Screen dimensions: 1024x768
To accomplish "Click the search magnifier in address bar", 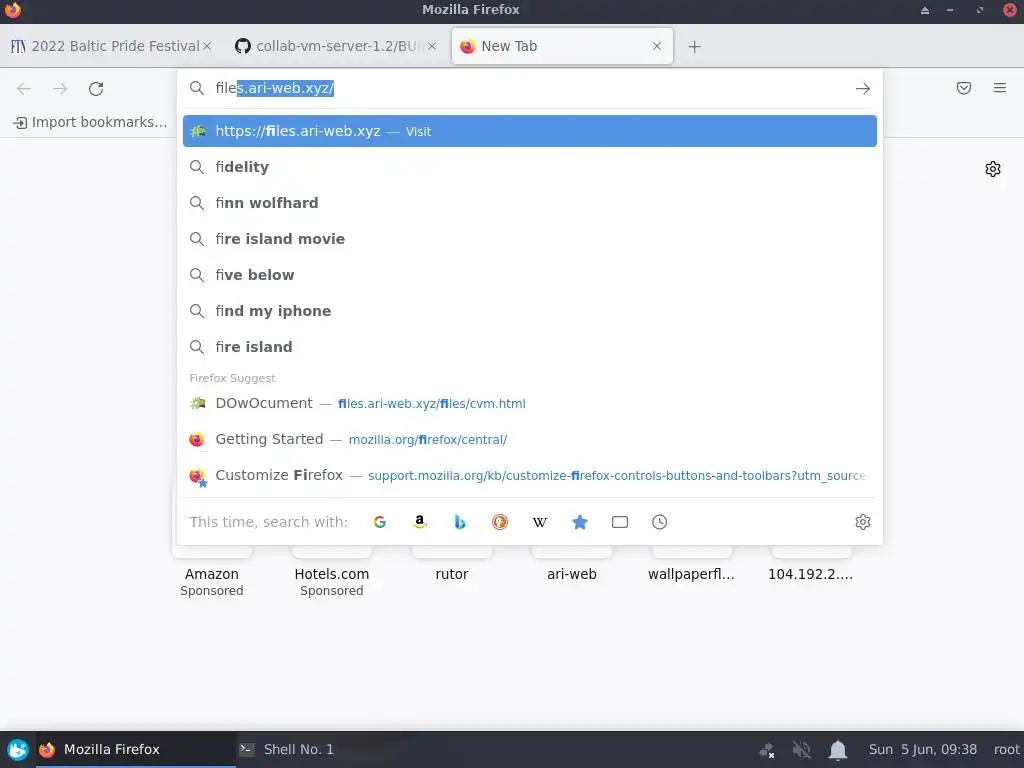I will [197, 88].
